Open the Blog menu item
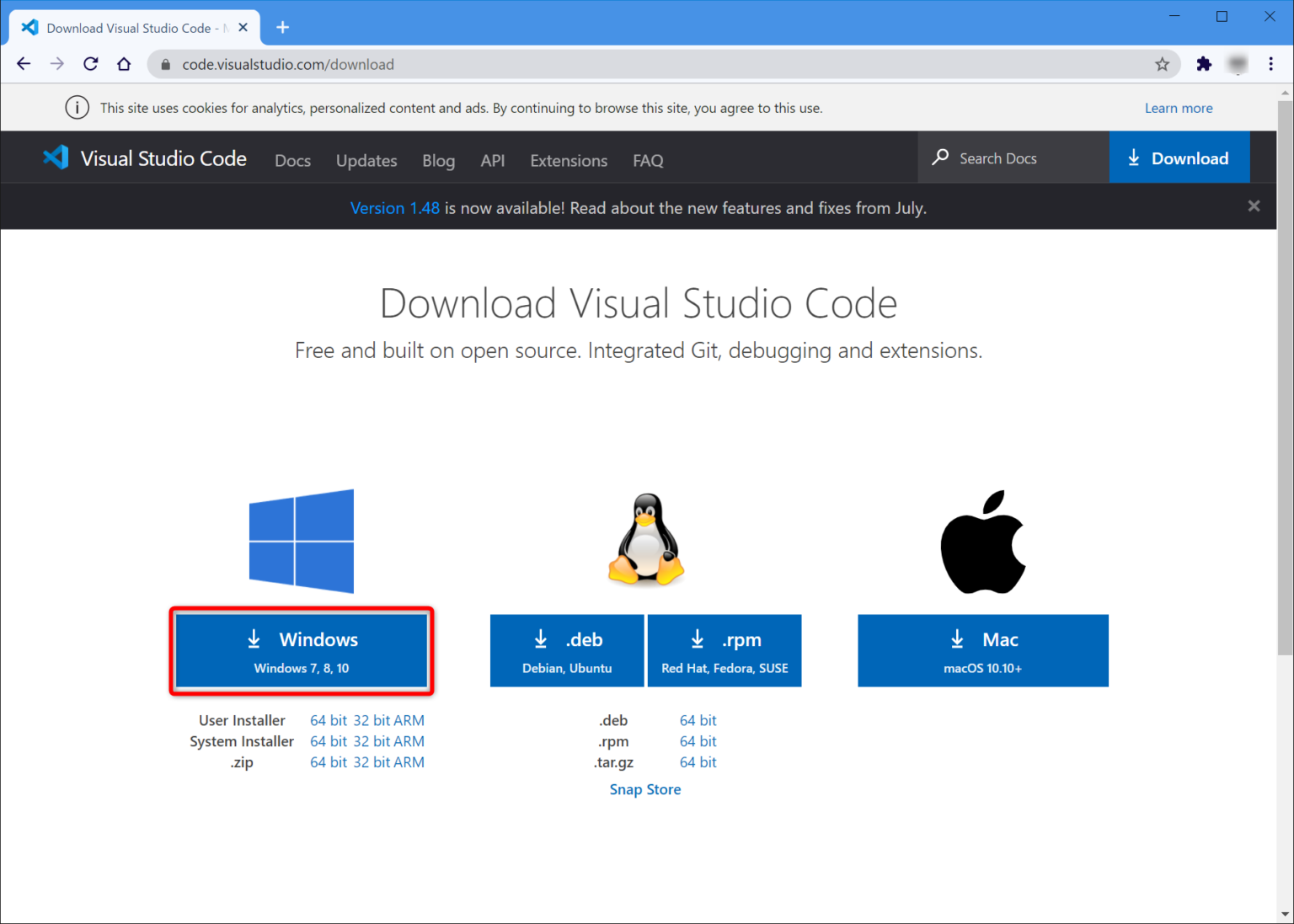This screenshot has height=924, width=1294. [x=438, y=160]
